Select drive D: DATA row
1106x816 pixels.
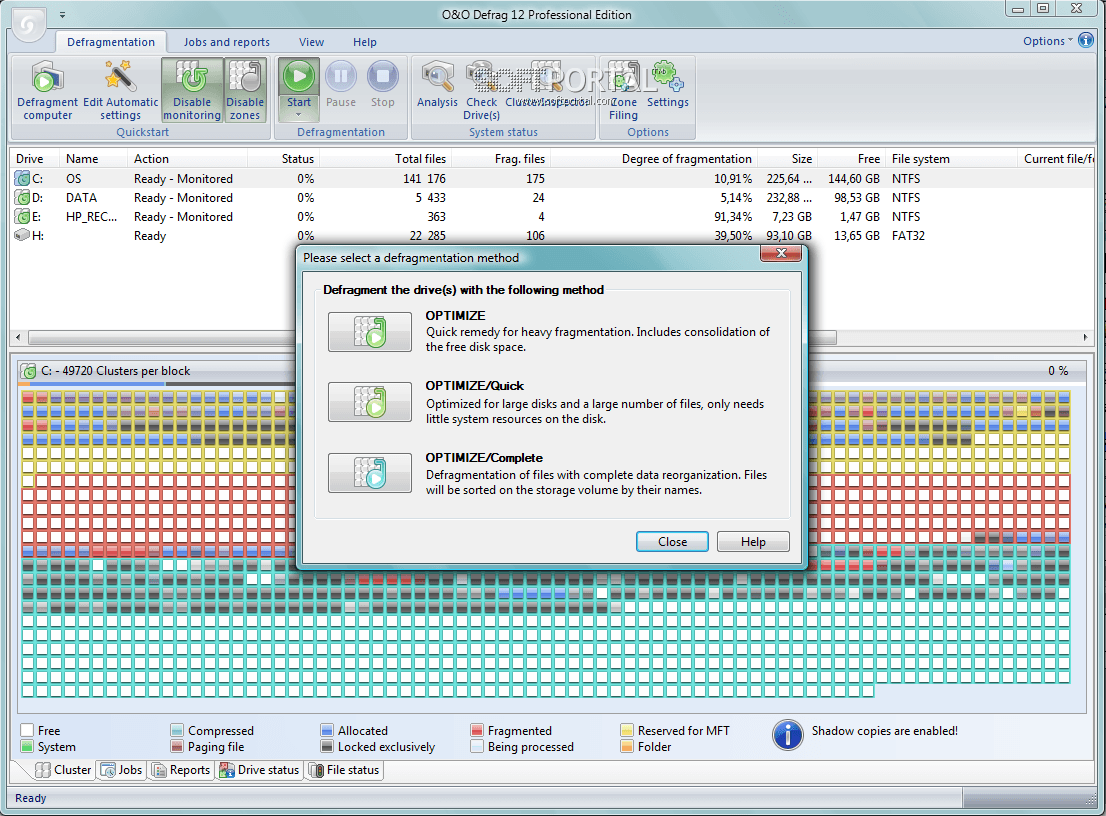552,197
